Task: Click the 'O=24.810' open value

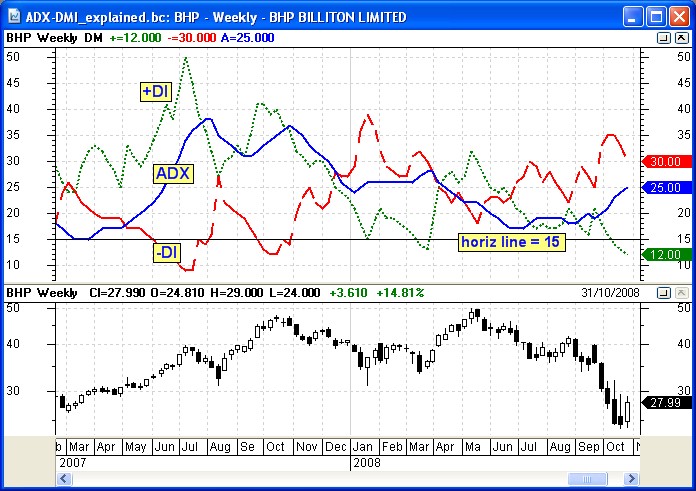Action: [x=177, y=293]
